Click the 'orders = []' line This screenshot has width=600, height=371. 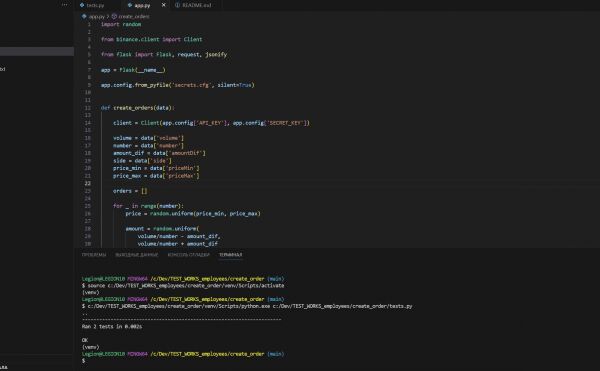(x=130, y=191)
